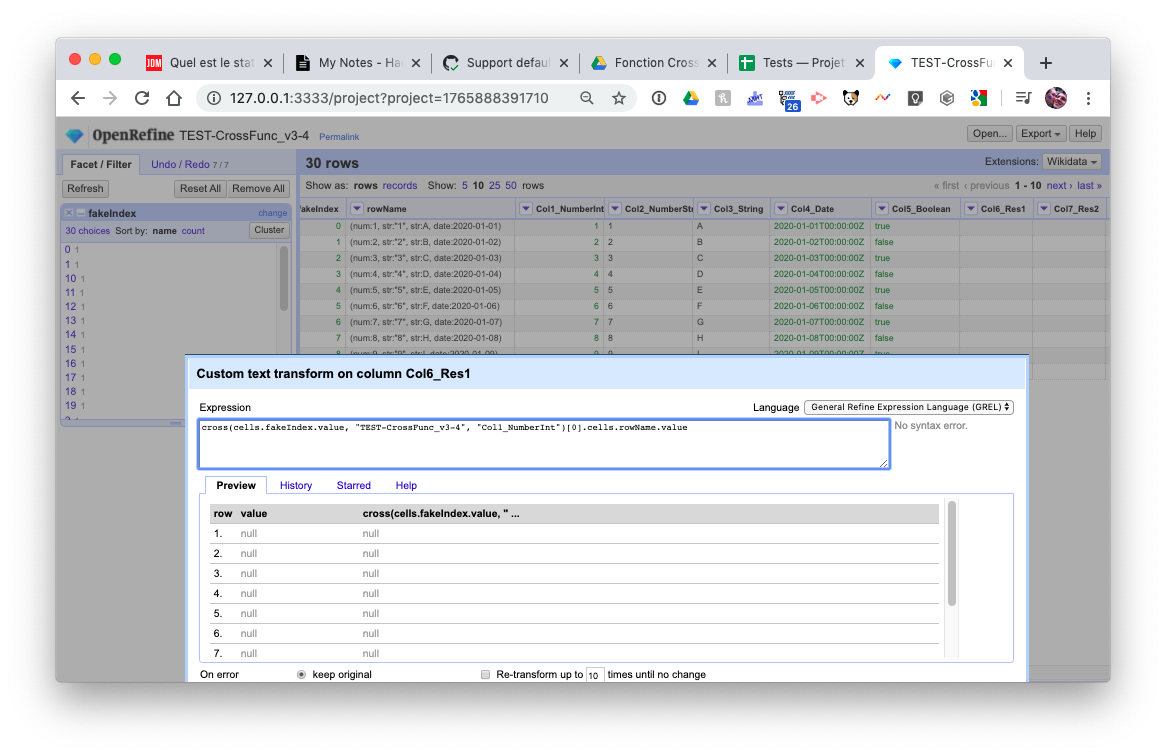This screenshot has height=756, width=1166.
Task: Open the expression Language selector
Action: click(x=909, y=407)
